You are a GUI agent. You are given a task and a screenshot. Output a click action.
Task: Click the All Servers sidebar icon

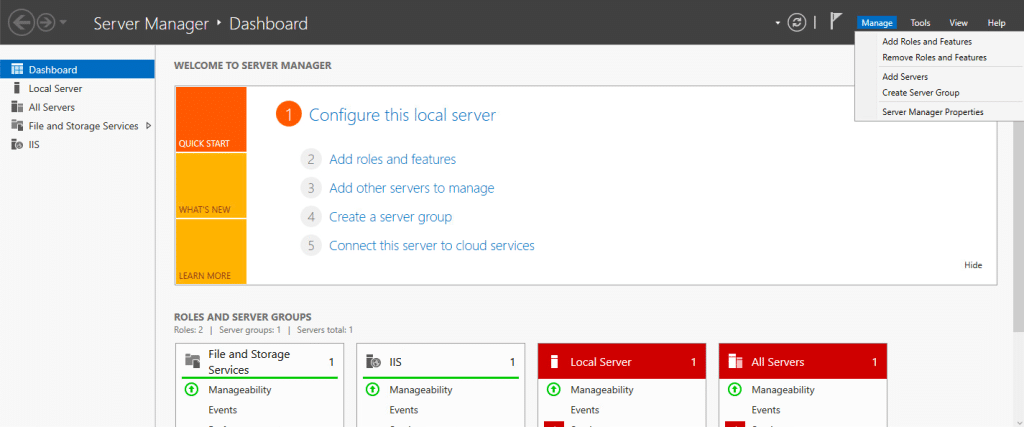(x=17, y=107)
